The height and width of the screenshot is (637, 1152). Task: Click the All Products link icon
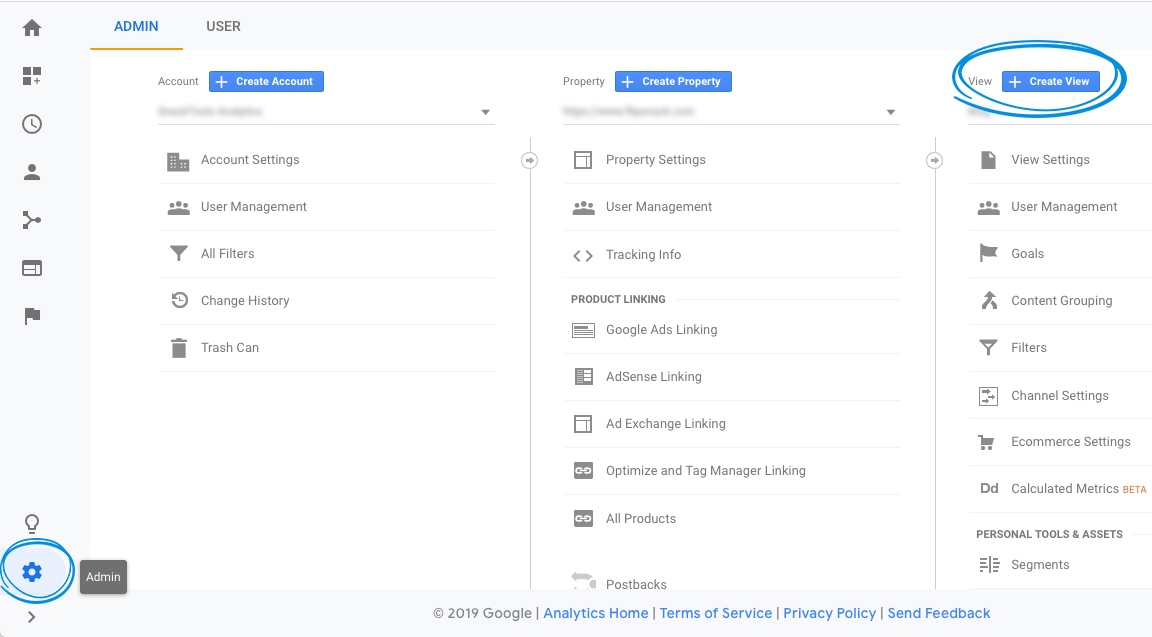click(583, 519)
